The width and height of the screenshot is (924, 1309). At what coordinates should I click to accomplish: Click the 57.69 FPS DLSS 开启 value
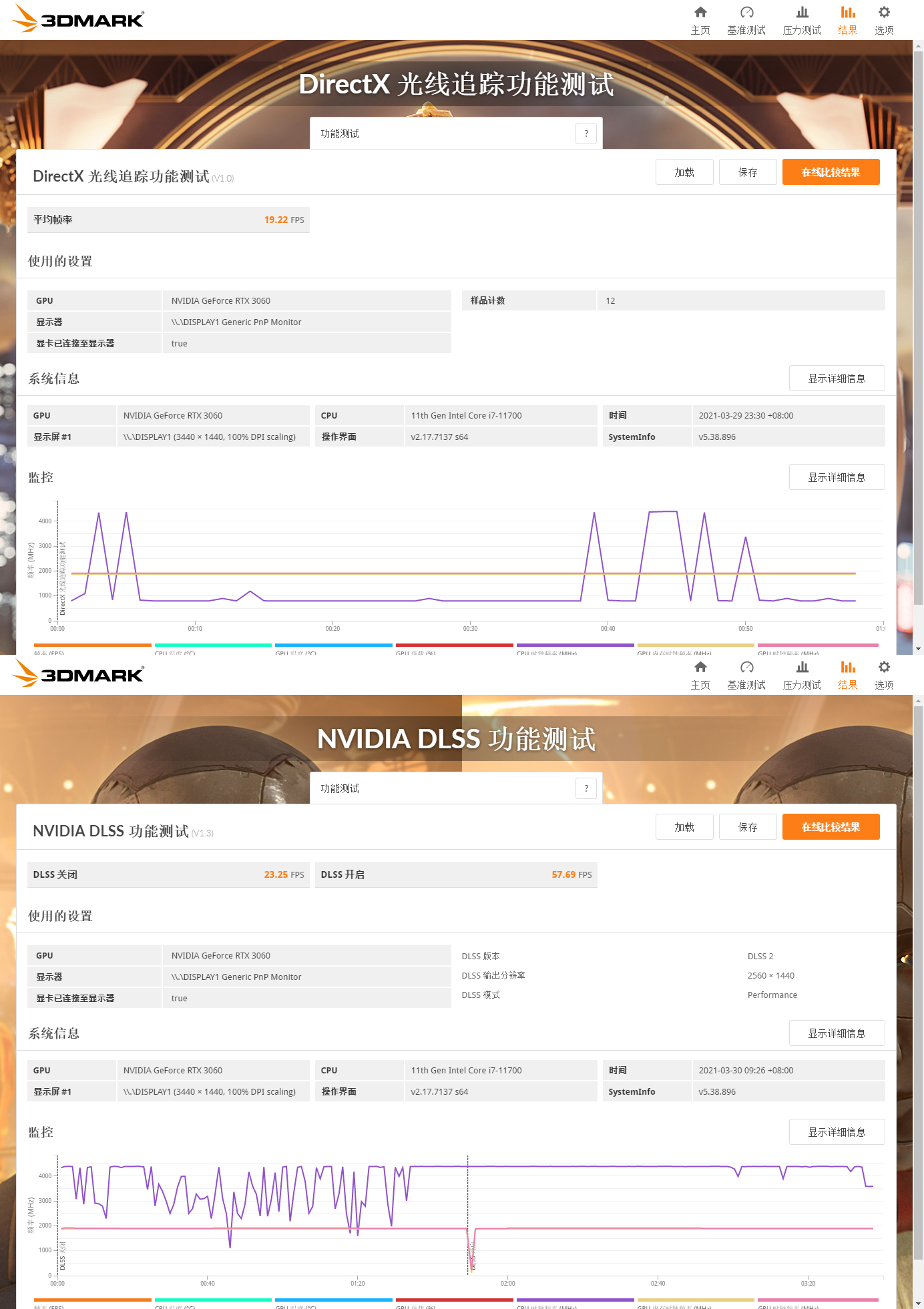571,874
